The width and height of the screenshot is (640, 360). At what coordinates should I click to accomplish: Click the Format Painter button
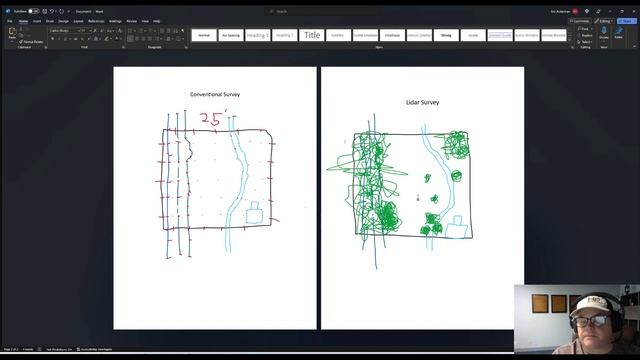click(32, 42)
